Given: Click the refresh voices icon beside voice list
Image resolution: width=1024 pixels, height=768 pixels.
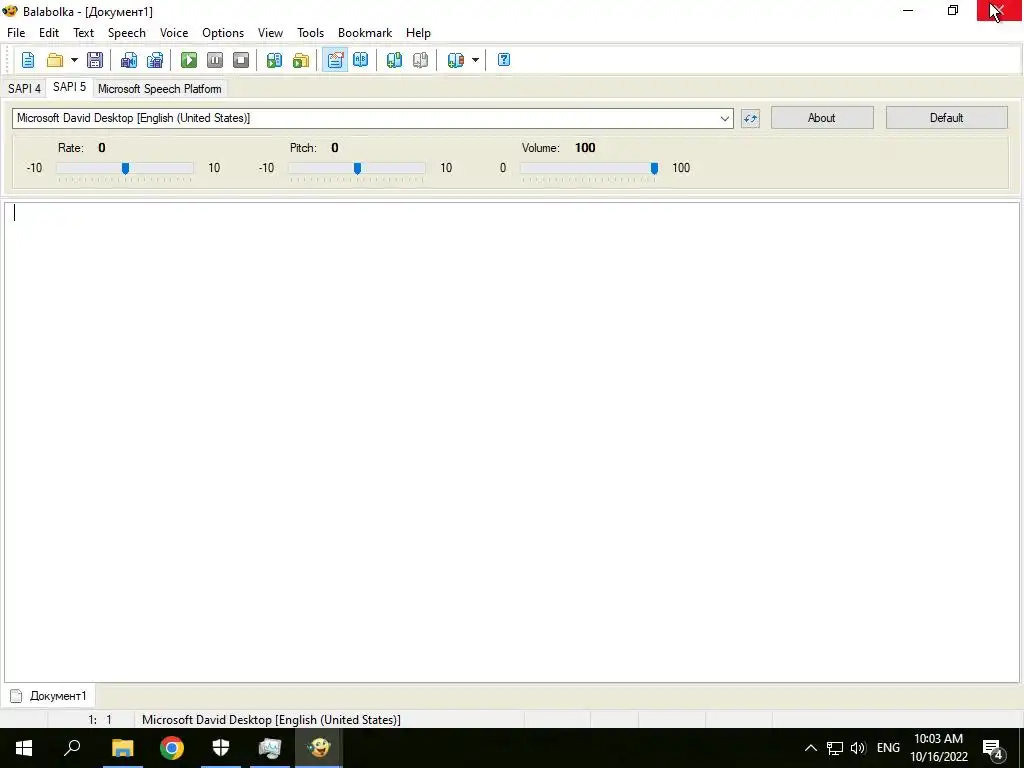Looking at the screenshot, I should pos(750,119).
